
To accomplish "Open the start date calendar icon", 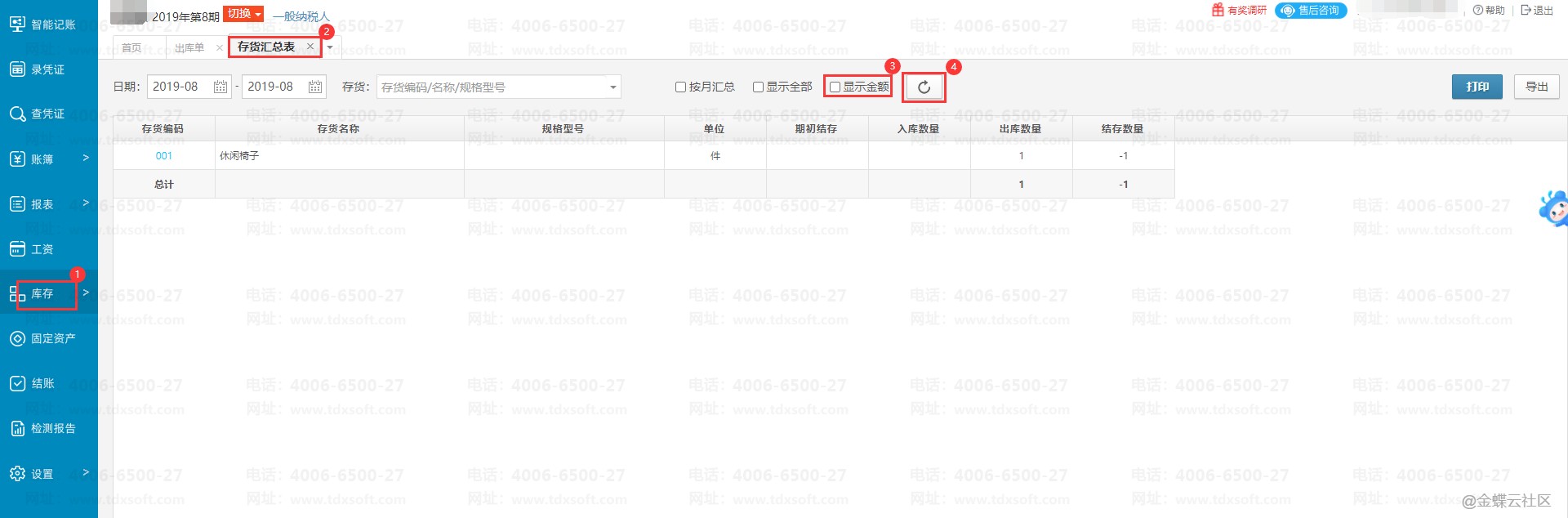I will [x=220, y=87].
